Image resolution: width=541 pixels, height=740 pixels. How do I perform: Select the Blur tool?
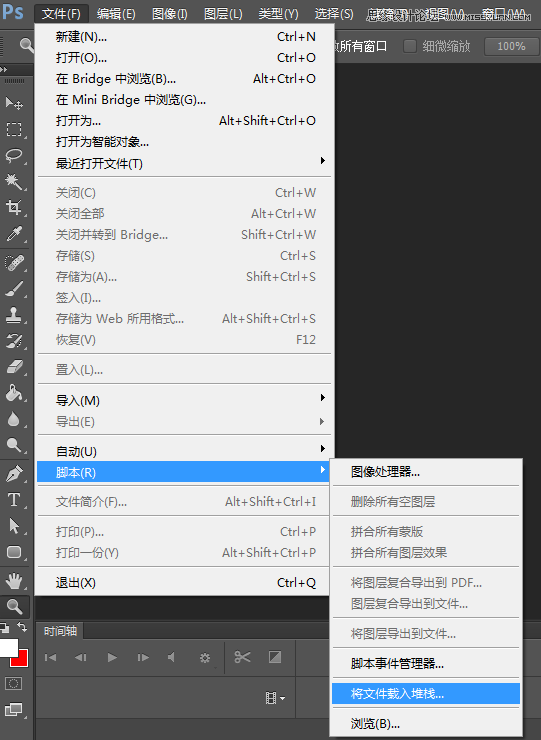coord(14,419)
